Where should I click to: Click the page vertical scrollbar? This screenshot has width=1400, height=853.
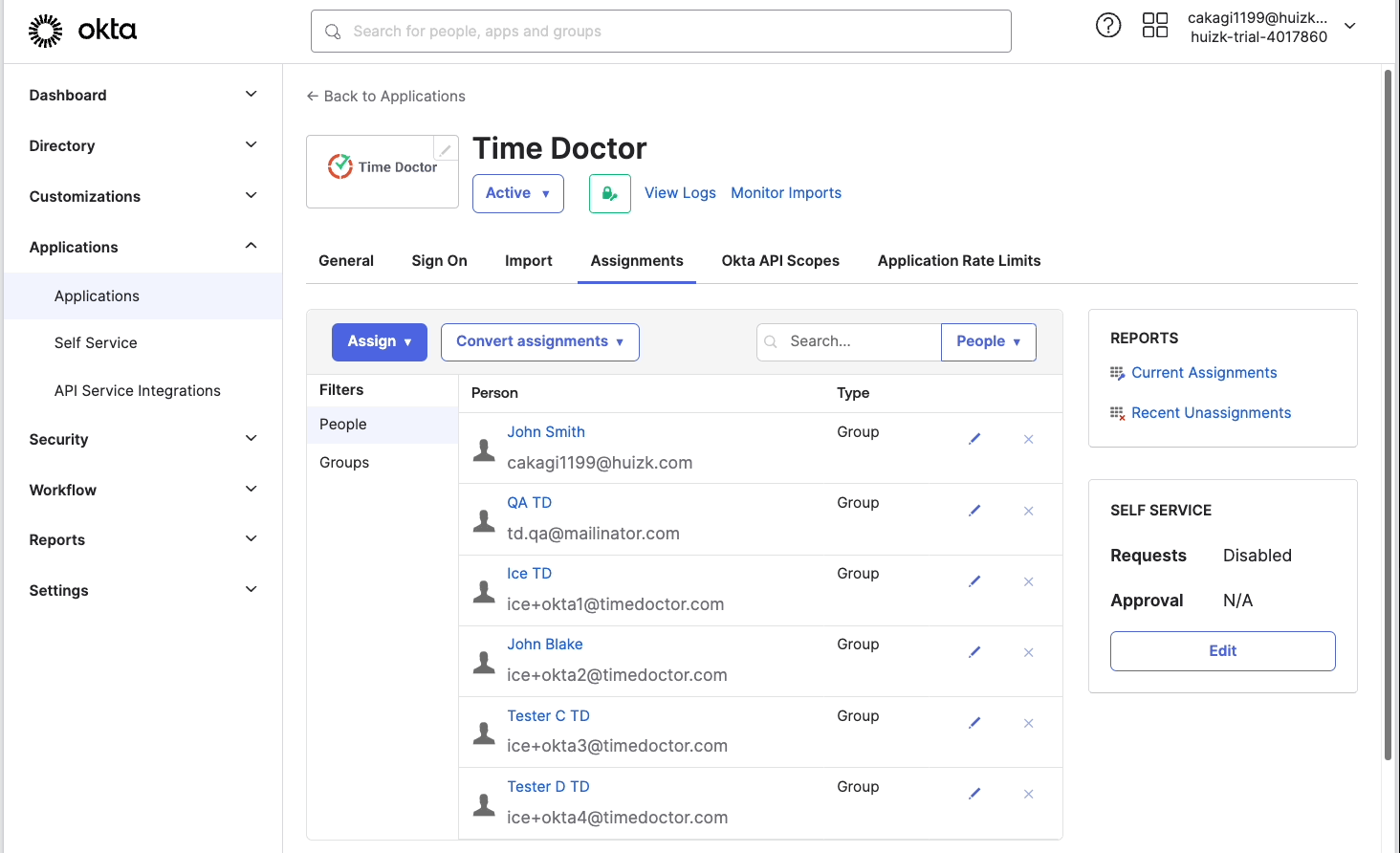click(1389, 416)
